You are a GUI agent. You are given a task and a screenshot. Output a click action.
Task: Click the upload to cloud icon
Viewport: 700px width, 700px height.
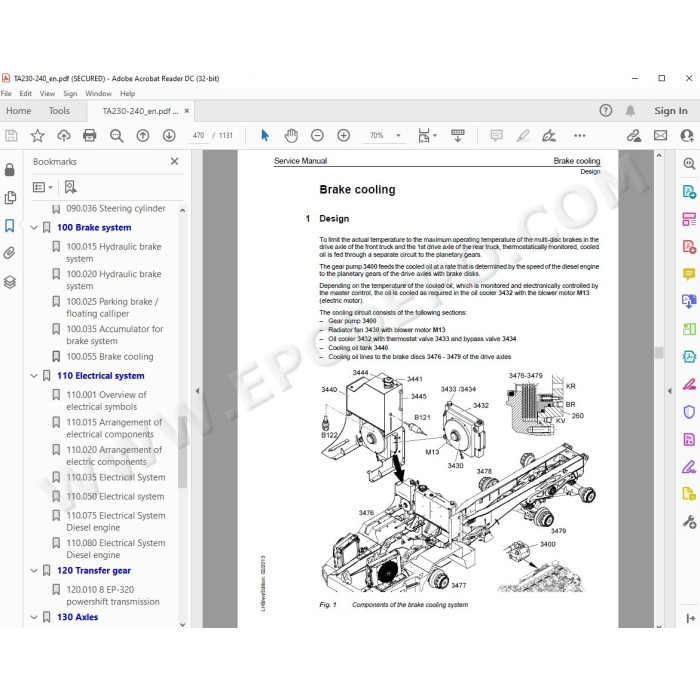pos(63,135)
